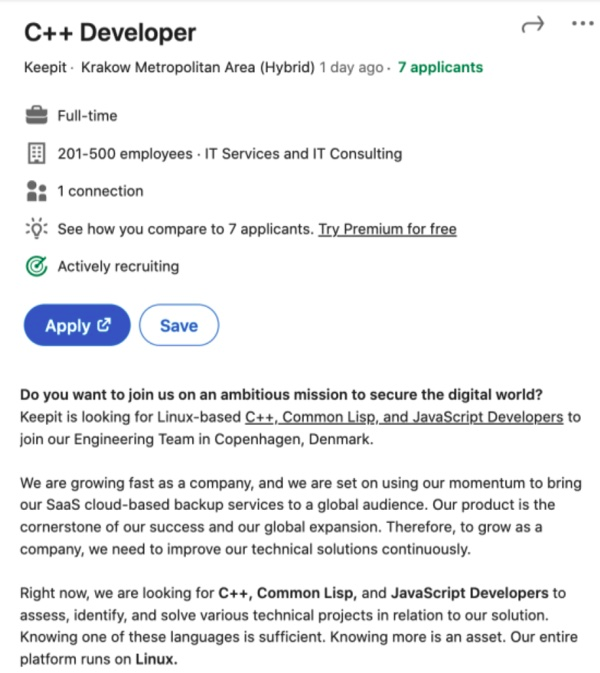600x673 pixels.
Task: Click the connections people icon
Action: coord(36,191)
